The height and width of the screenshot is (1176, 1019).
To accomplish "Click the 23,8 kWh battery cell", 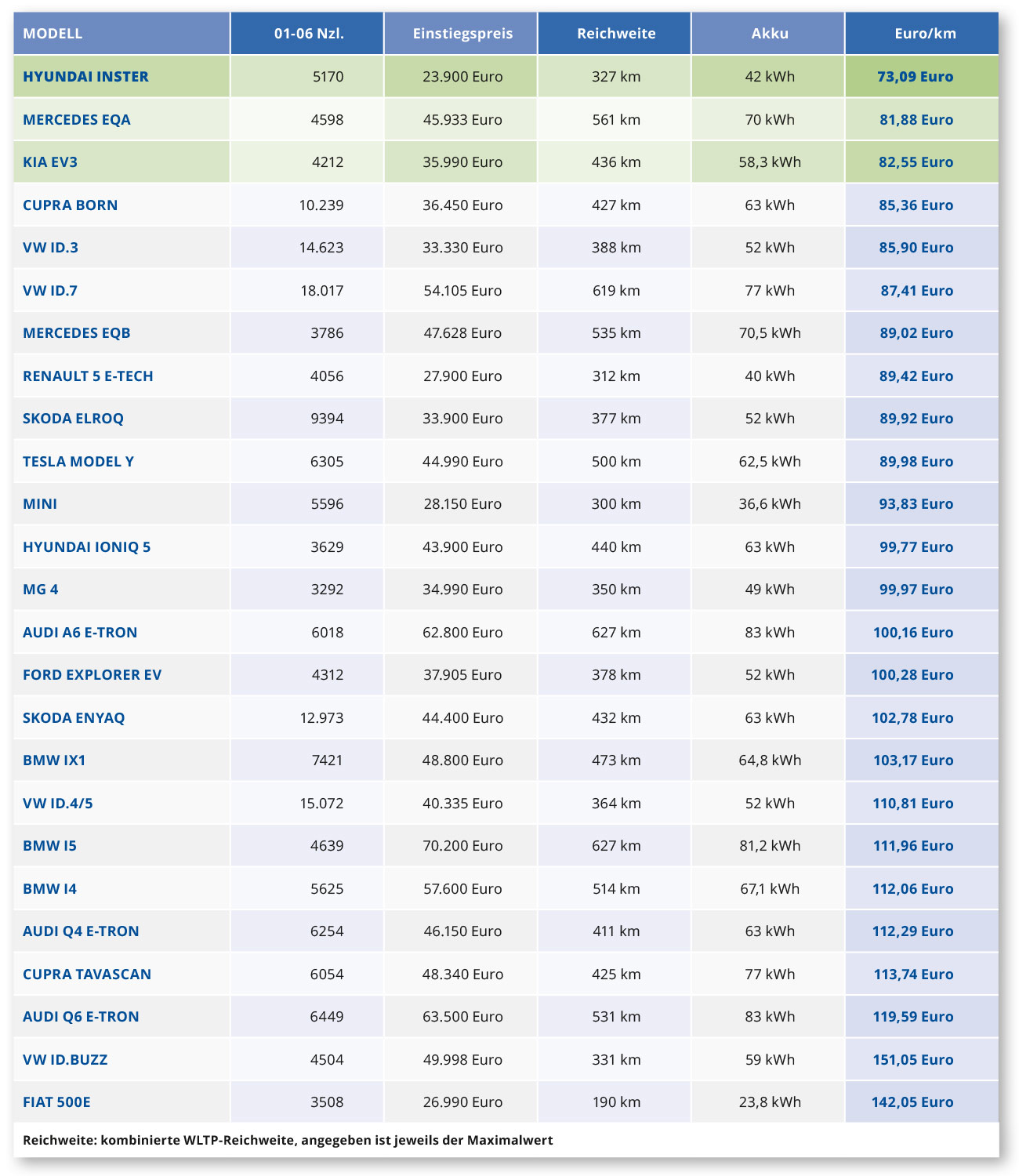I will click(770, 1102).
